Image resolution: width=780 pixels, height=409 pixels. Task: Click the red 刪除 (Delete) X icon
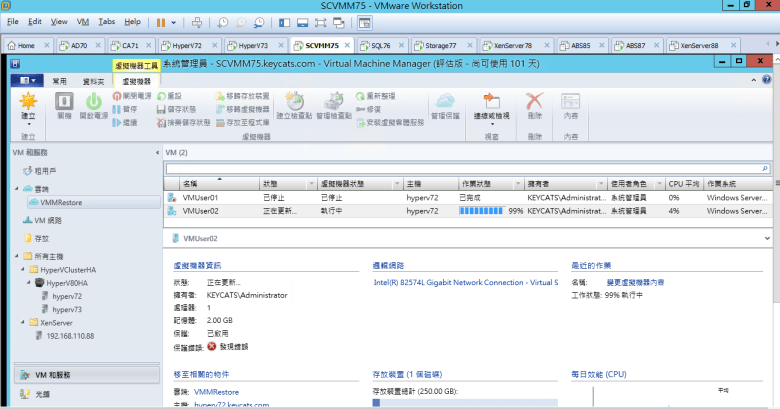tap(535, 102)
